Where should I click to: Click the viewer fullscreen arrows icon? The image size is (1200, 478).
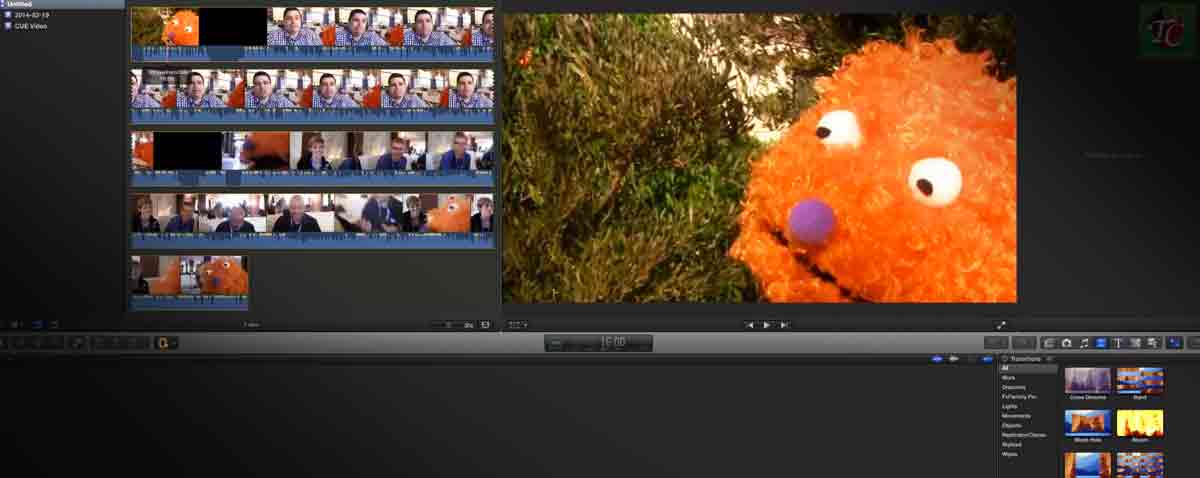coord(1001,325)
